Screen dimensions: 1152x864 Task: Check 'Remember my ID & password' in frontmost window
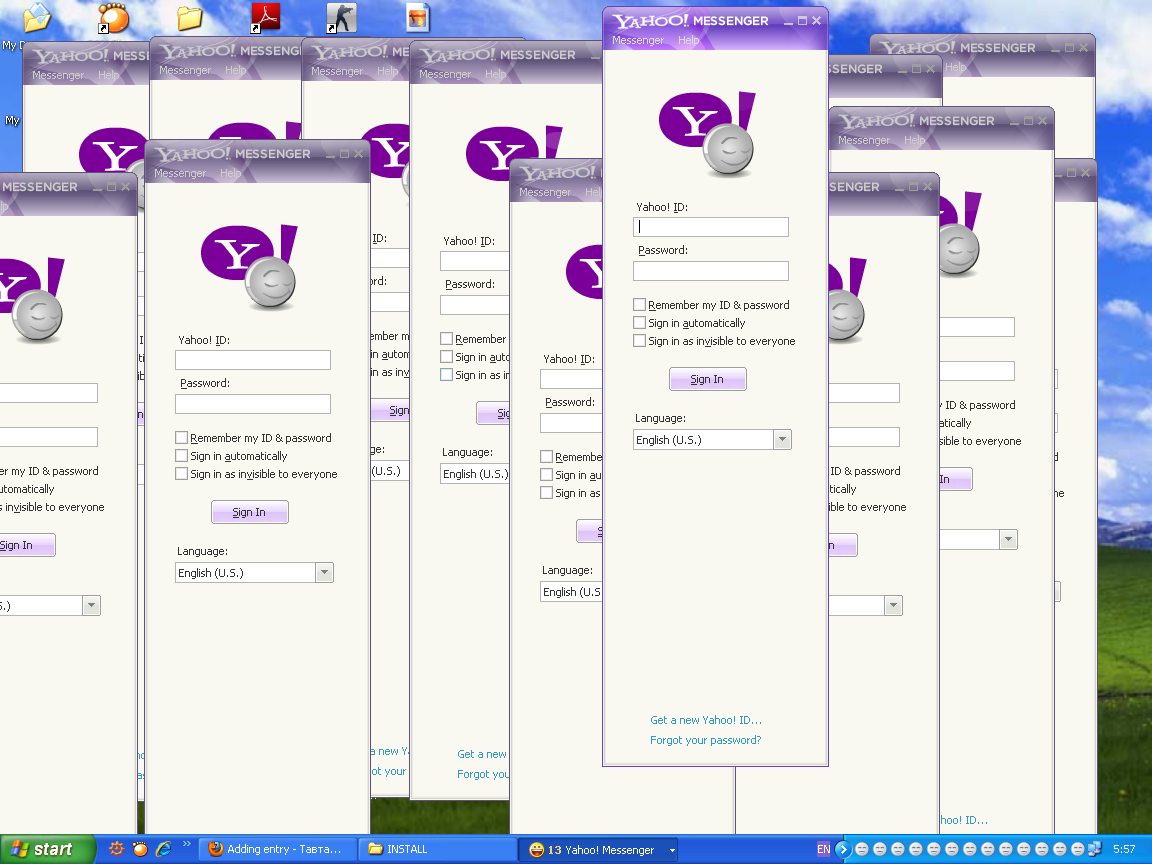[x=639, y=304]
